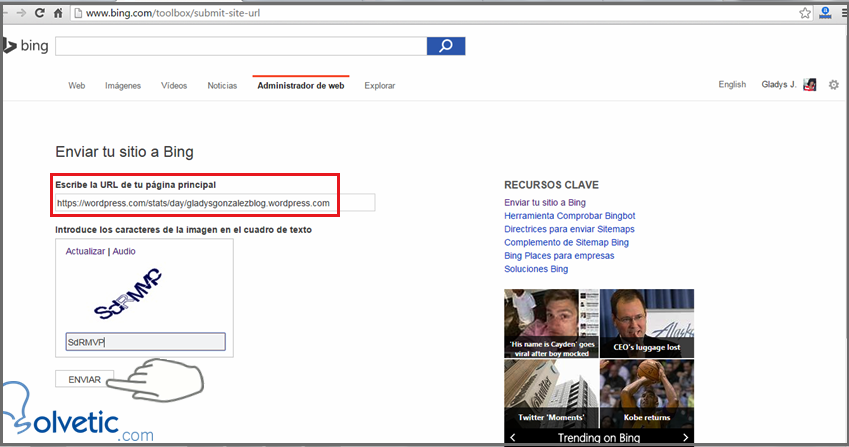Open 'His name is Cayden' trending thumbnail
The height and width of the screenshot is (447, 849).
[551, 323]
